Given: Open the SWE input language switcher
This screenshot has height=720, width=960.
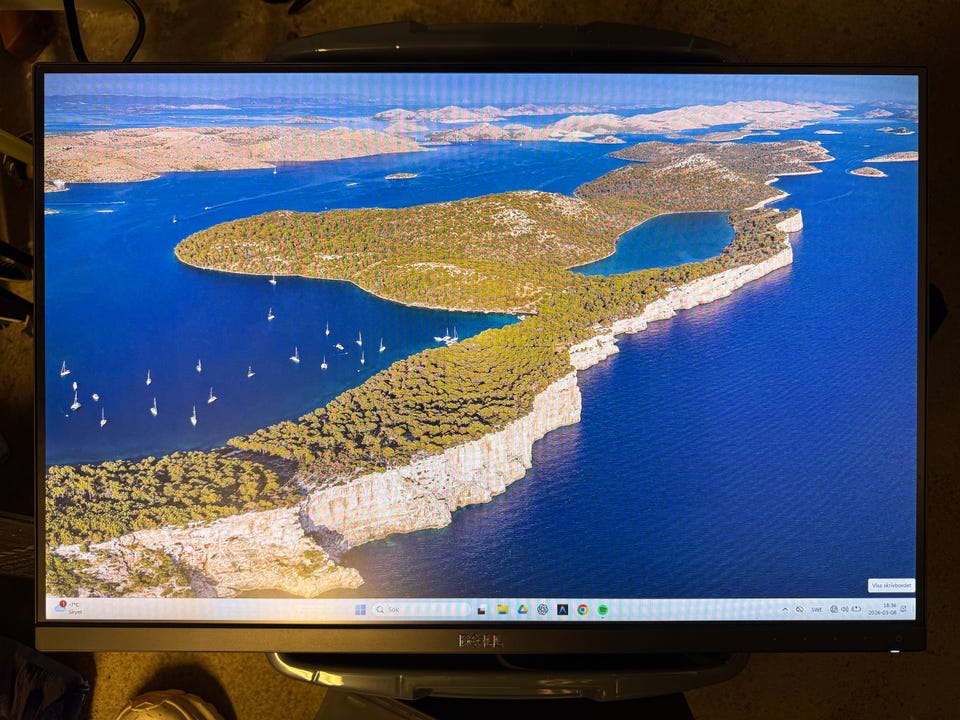Looking at the screenshot, I should point(816,609).
